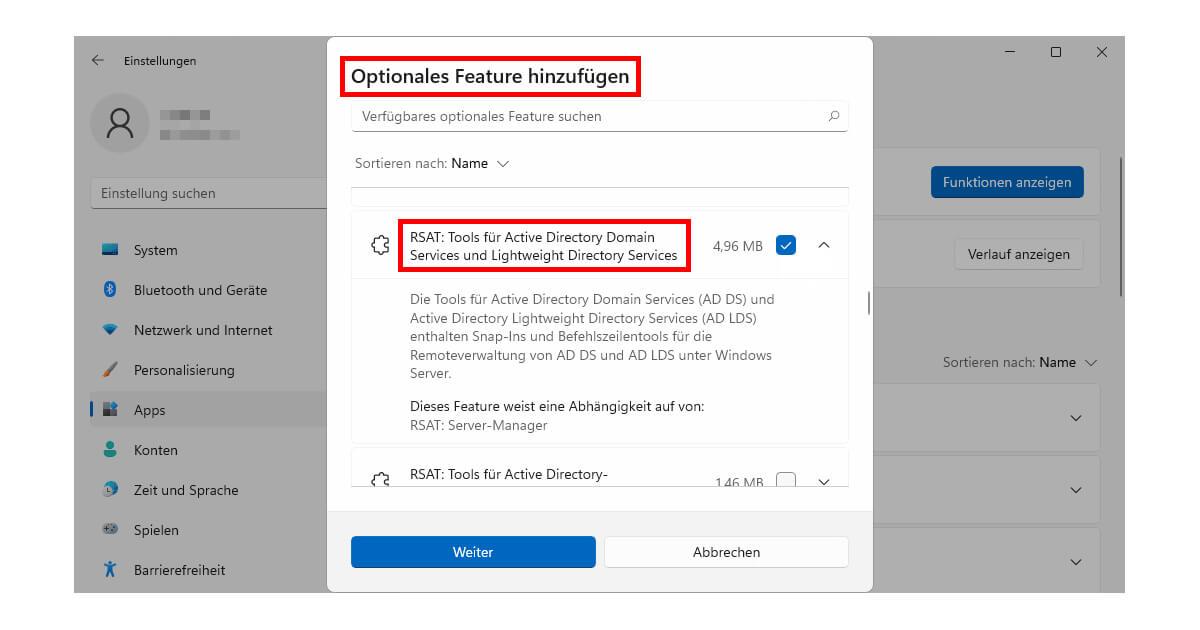
Task: Open the Sortieren nach Name dropdown
Action: tap(477, 163)
